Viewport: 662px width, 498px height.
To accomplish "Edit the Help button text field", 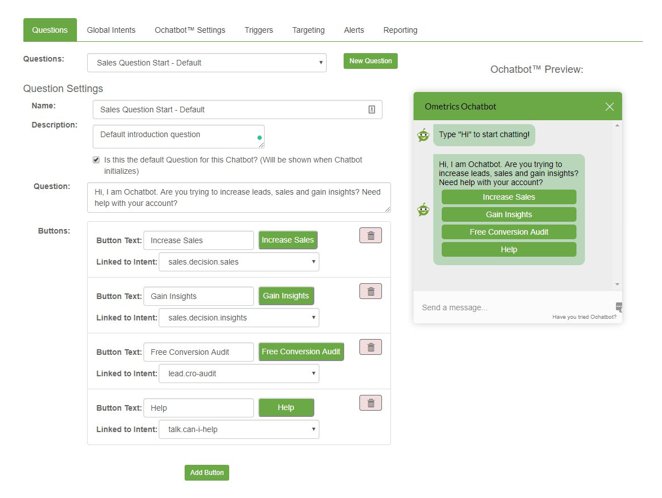I will click(x=198, y=408).
